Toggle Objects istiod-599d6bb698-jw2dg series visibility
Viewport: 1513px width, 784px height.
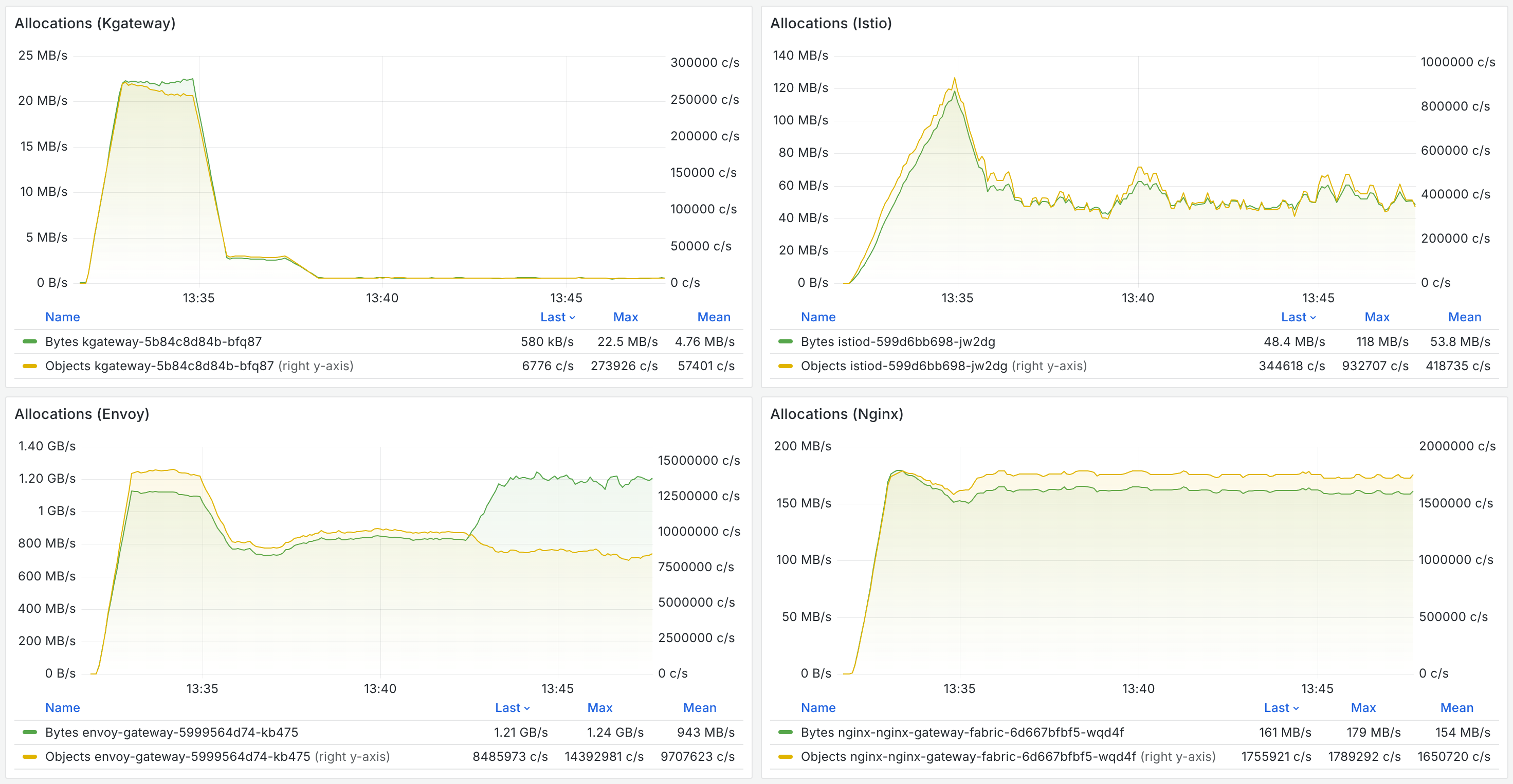pos(903,366)
